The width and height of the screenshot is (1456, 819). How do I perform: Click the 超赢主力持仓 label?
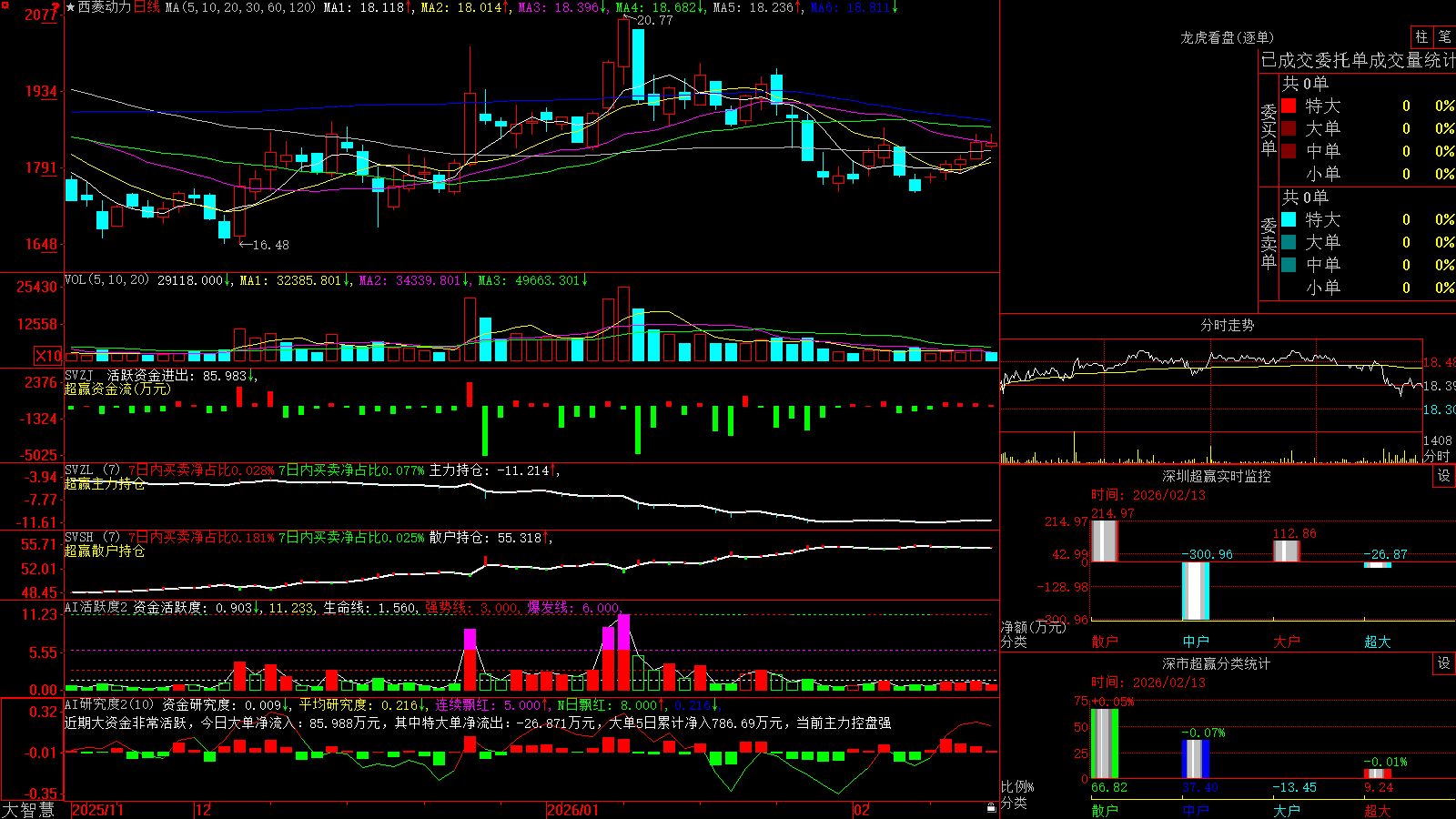pyautogui.click(x=105, y=483)
